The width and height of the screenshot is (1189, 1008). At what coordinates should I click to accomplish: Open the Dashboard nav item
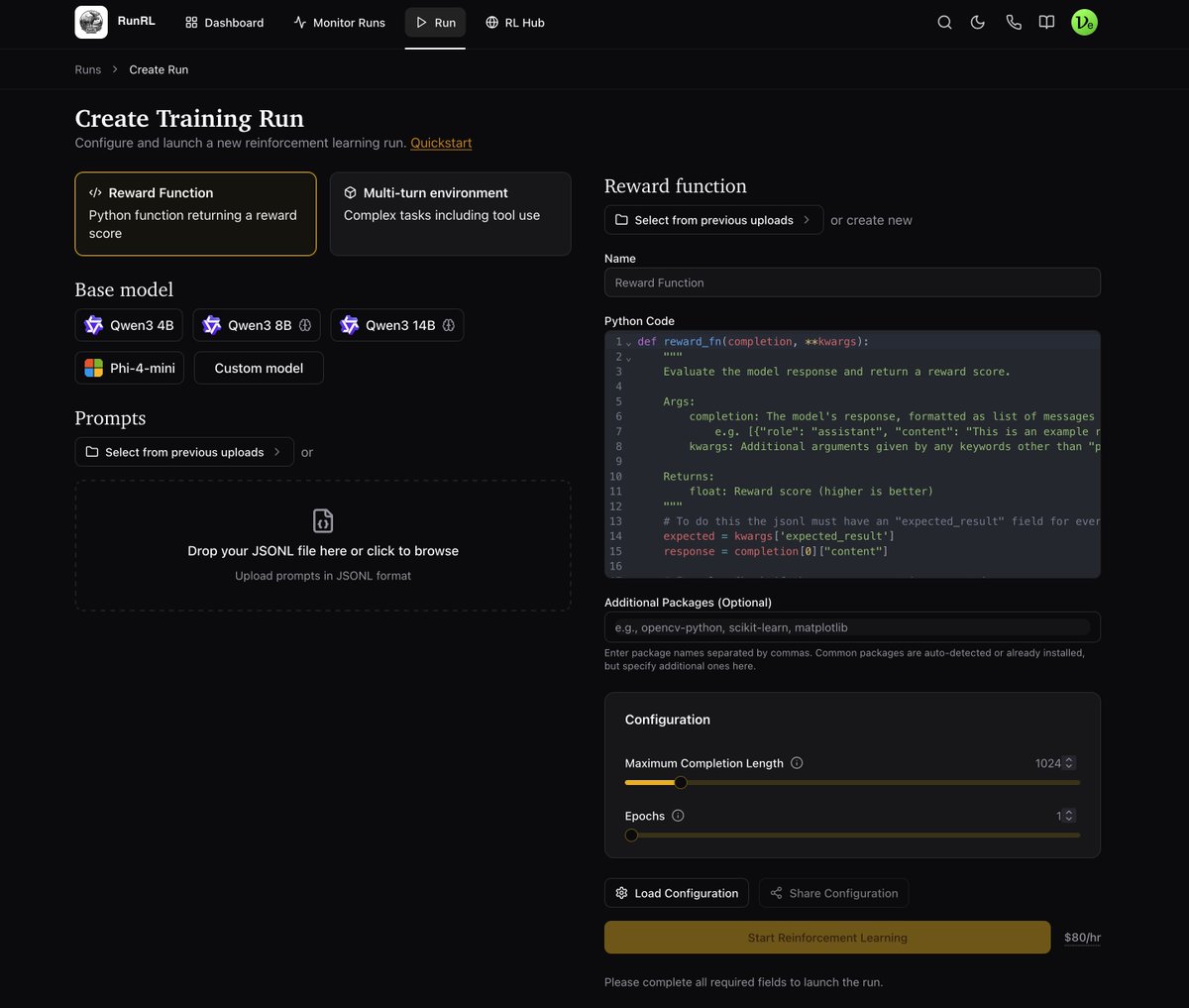(x=225, y=22)
